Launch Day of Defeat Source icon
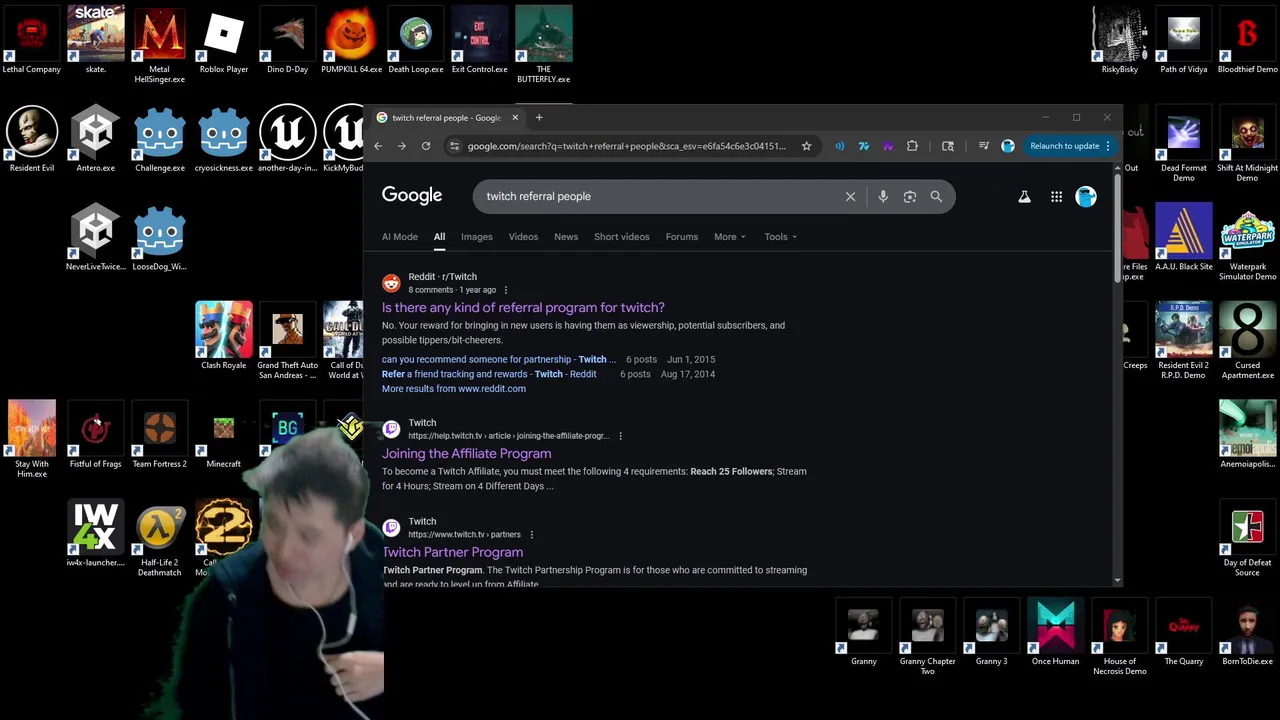 point(1248,537)
